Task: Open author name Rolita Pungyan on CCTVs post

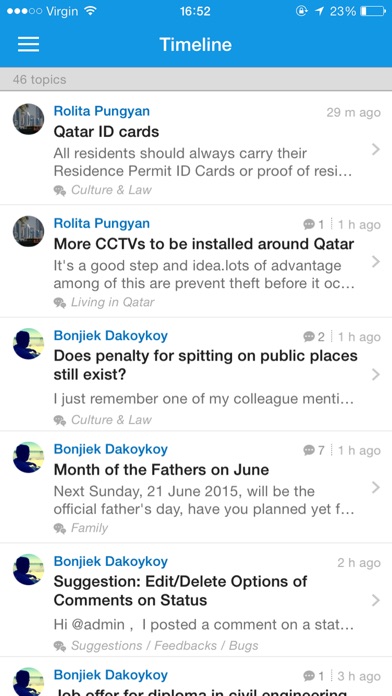Action: [x=102, y=223]
